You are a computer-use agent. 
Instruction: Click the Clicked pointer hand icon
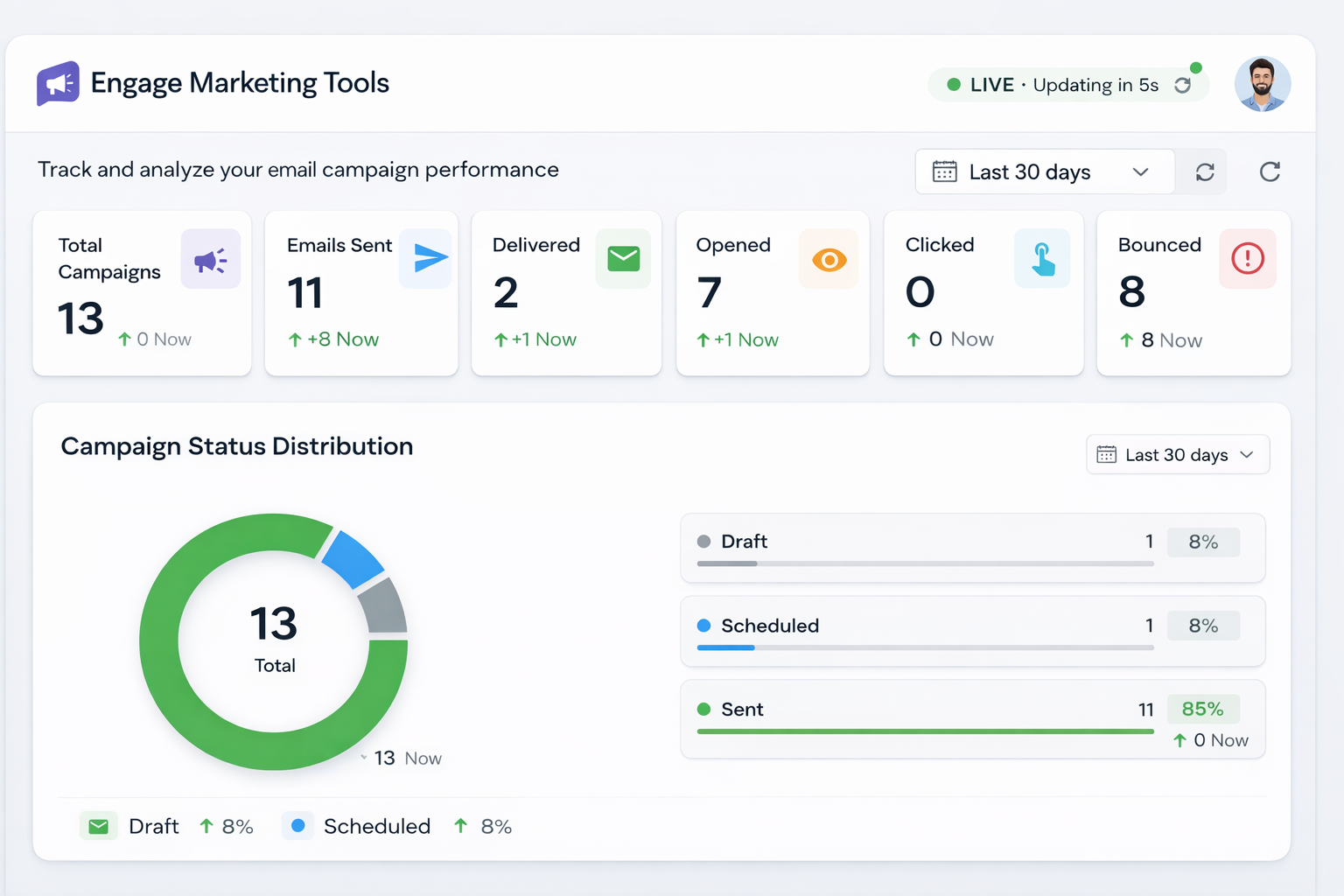point(1042,258)
